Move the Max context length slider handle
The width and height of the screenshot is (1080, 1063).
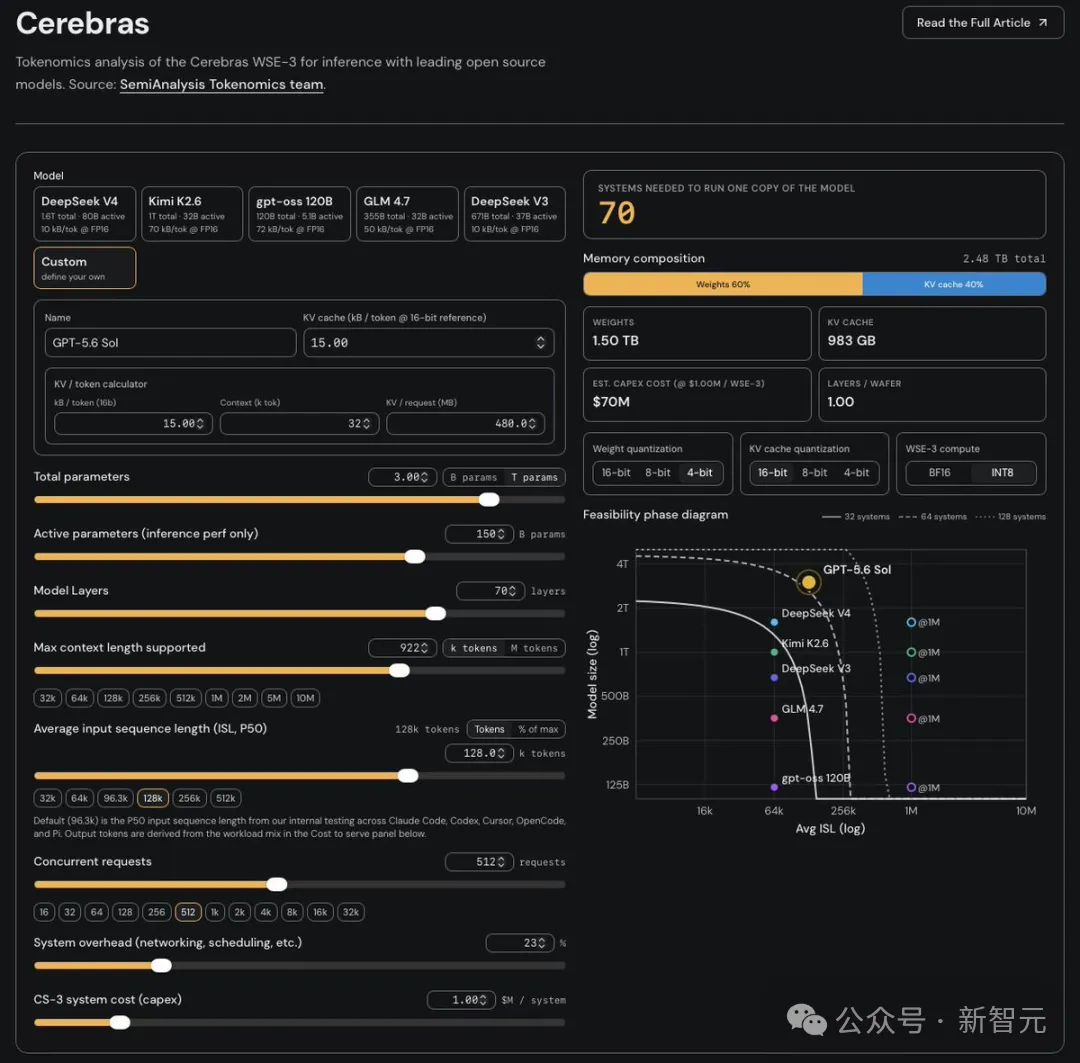tap(399, 670)
